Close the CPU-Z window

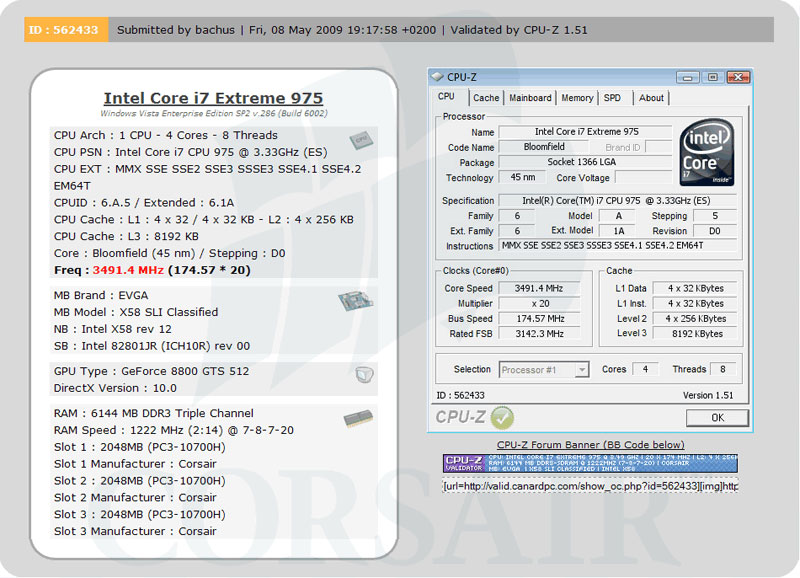pyautogui.click(x=738, y=77)
